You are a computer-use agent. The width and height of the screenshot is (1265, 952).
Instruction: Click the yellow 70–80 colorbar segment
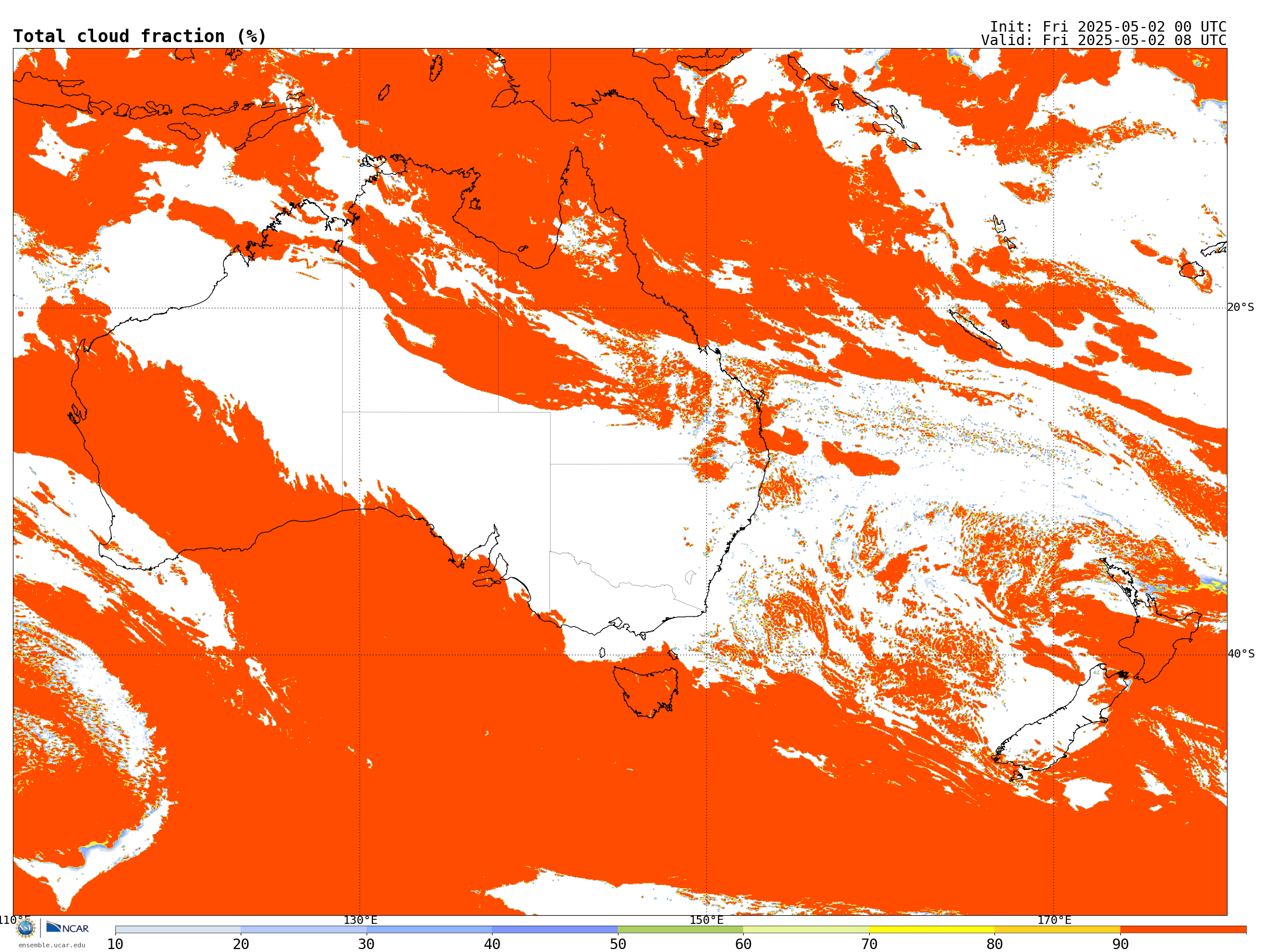point(932,930)
